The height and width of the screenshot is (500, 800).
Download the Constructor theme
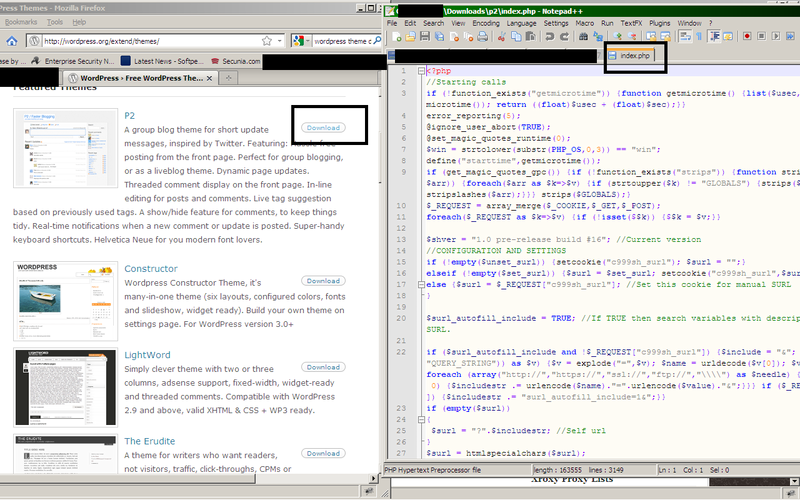point(323,281)
